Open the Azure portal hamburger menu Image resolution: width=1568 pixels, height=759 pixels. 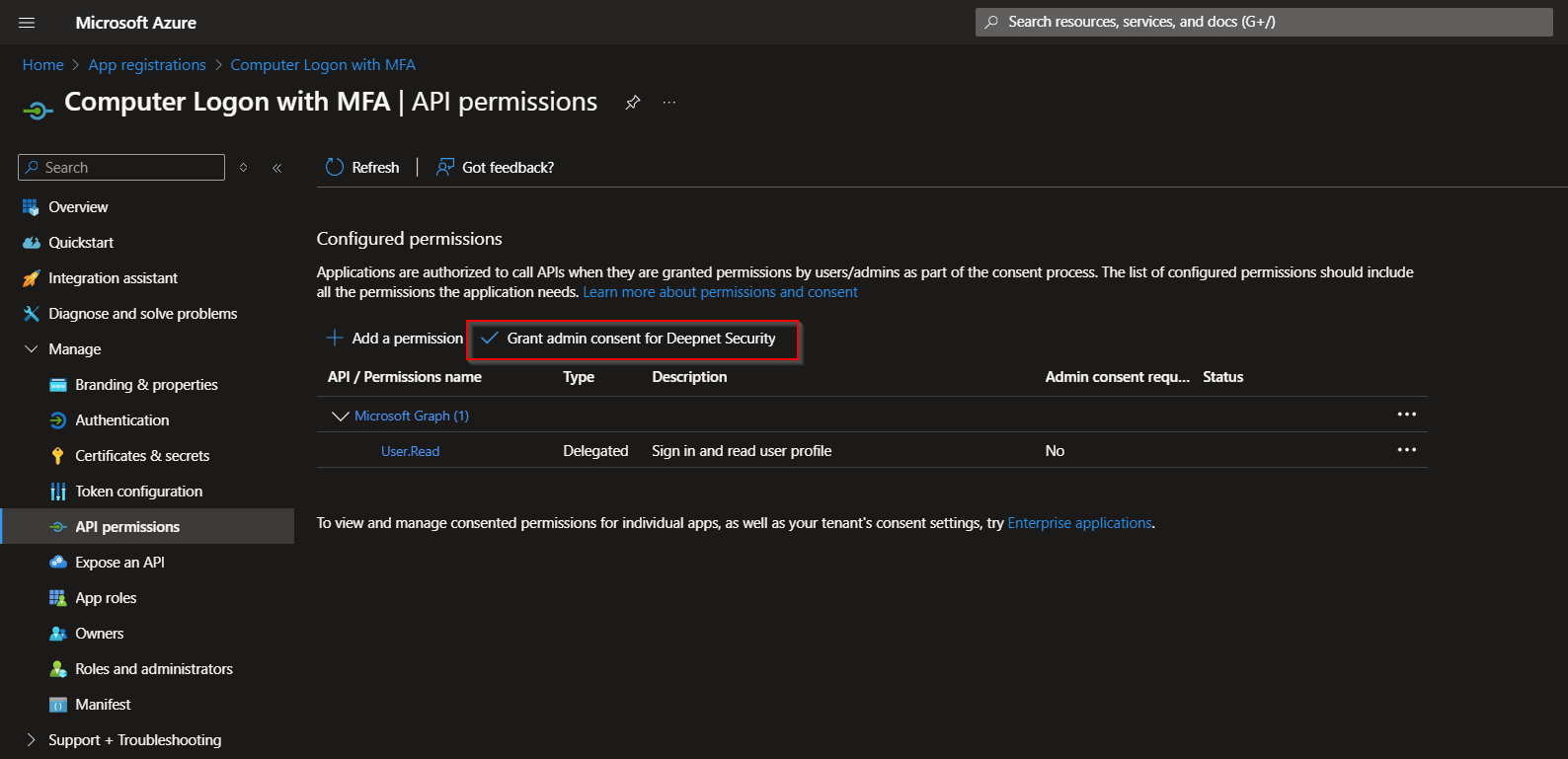tap(27, 23)
